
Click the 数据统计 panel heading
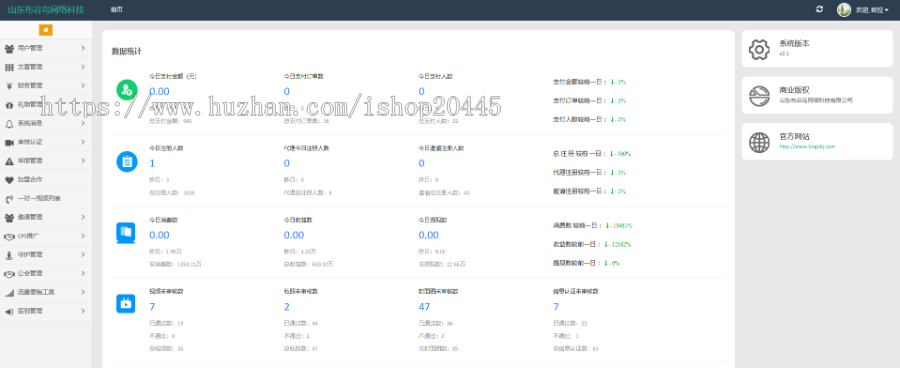point(126,52)
